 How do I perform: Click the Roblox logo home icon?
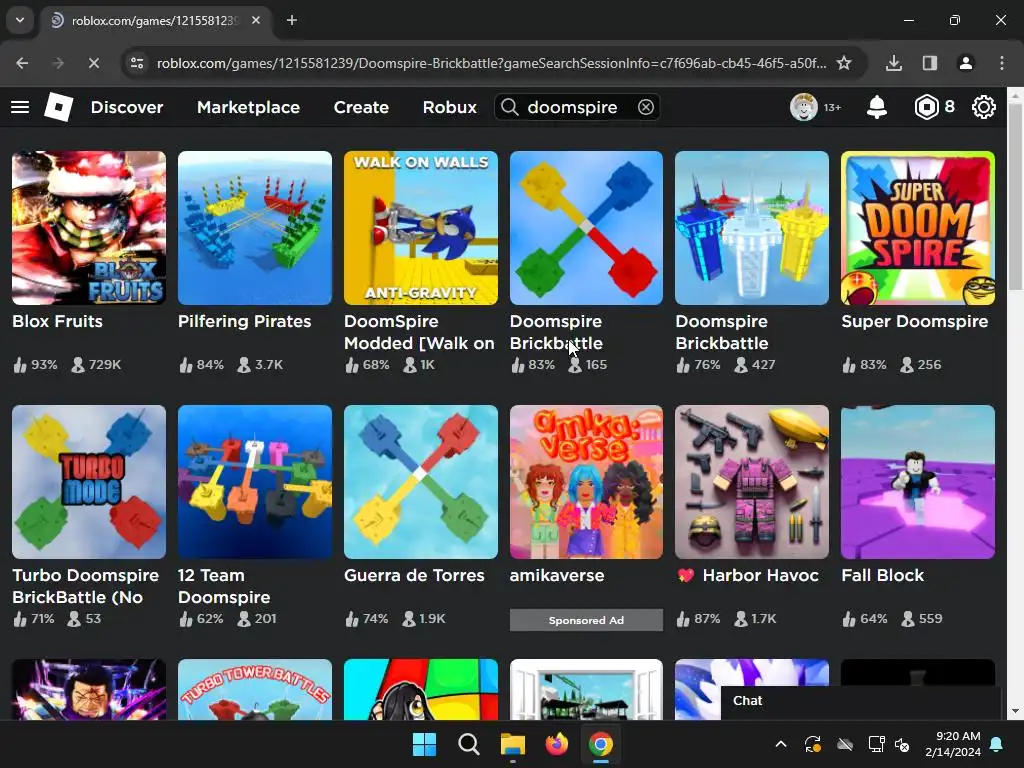pos(58,107)
